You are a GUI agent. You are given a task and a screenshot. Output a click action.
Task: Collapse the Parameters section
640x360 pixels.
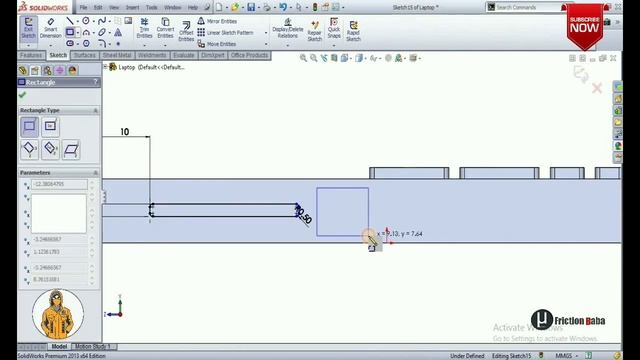click(x=96, y=173)
